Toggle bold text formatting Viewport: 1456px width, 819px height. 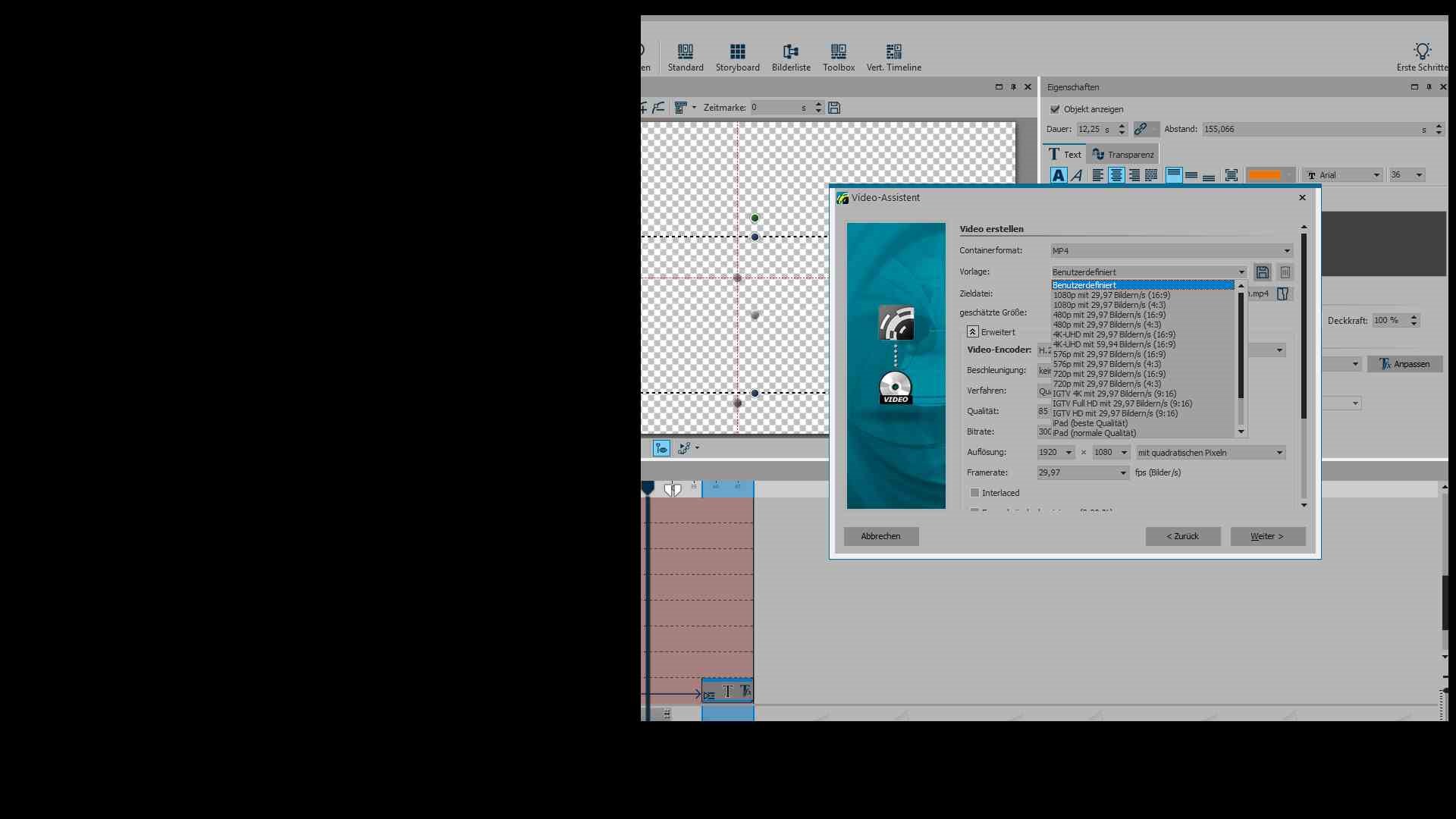(x=1058, y=175)
